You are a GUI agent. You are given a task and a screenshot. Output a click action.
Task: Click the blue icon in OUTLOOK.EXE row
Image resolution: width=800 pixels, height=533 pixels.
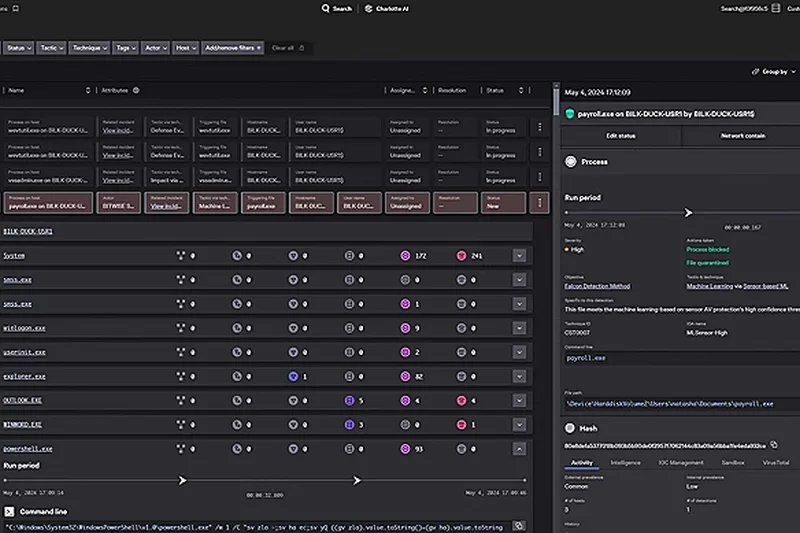coord(350,400)
